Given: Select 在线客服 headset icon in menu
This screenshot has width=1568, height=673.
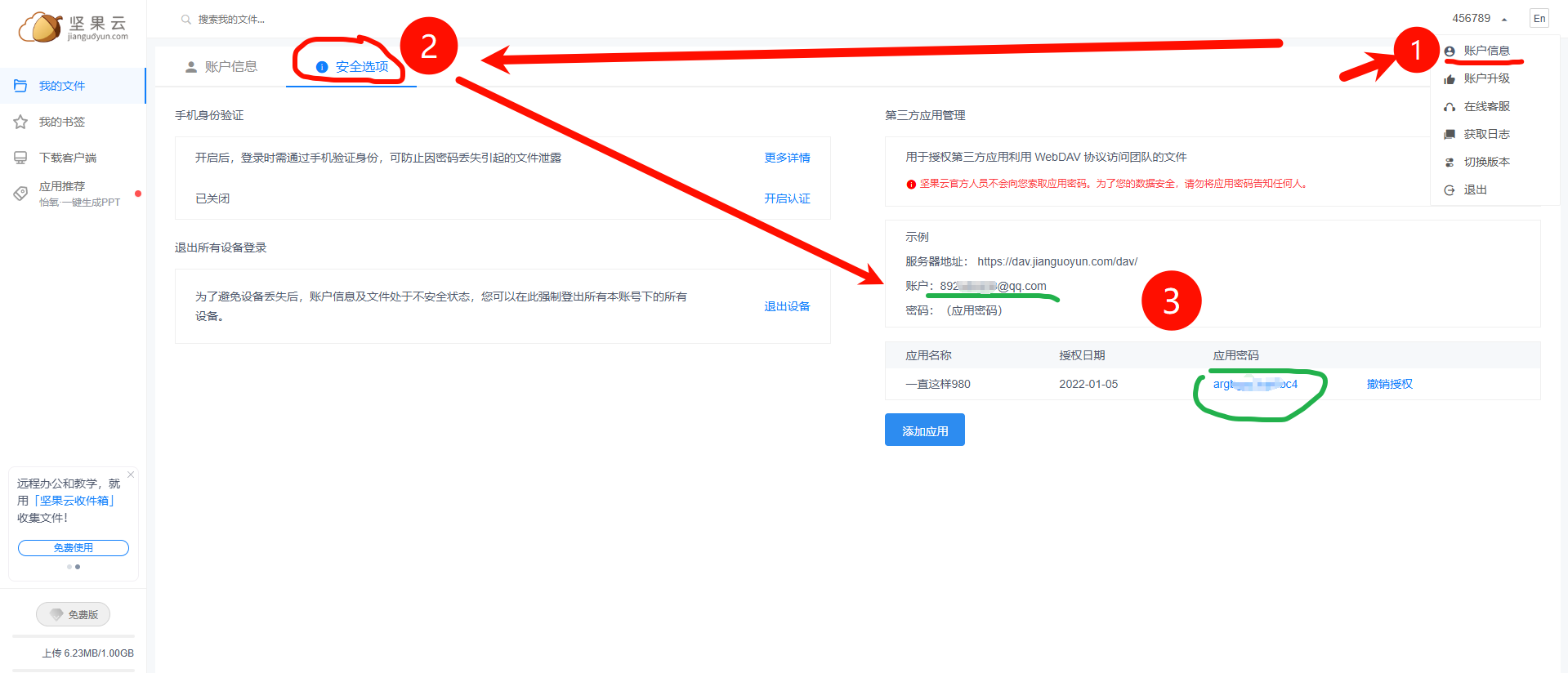Looking at the screenshot, I should (x=1450, y=107).
